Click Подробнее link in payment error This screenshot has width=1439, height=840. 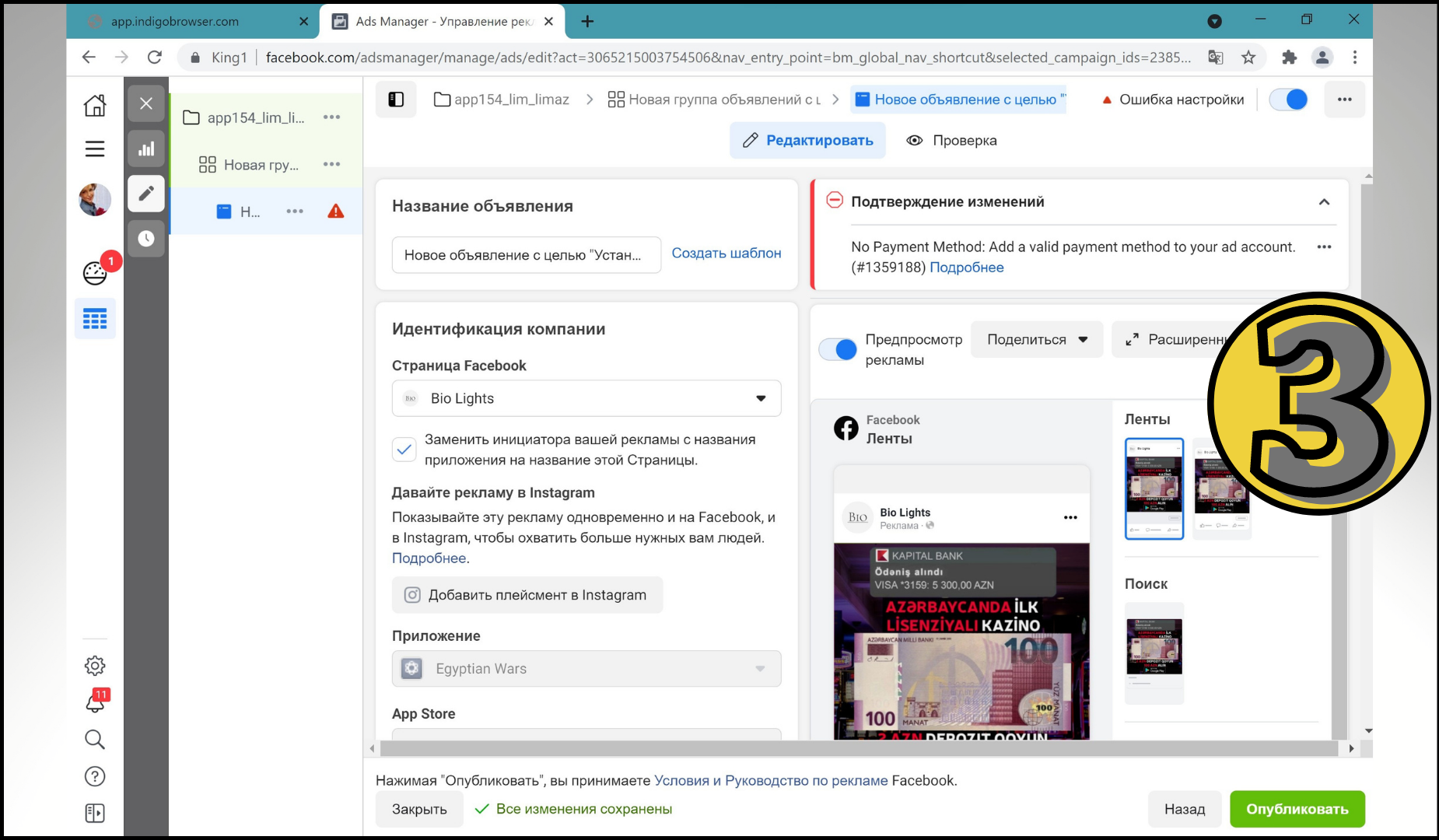click(x=966, y=268)
